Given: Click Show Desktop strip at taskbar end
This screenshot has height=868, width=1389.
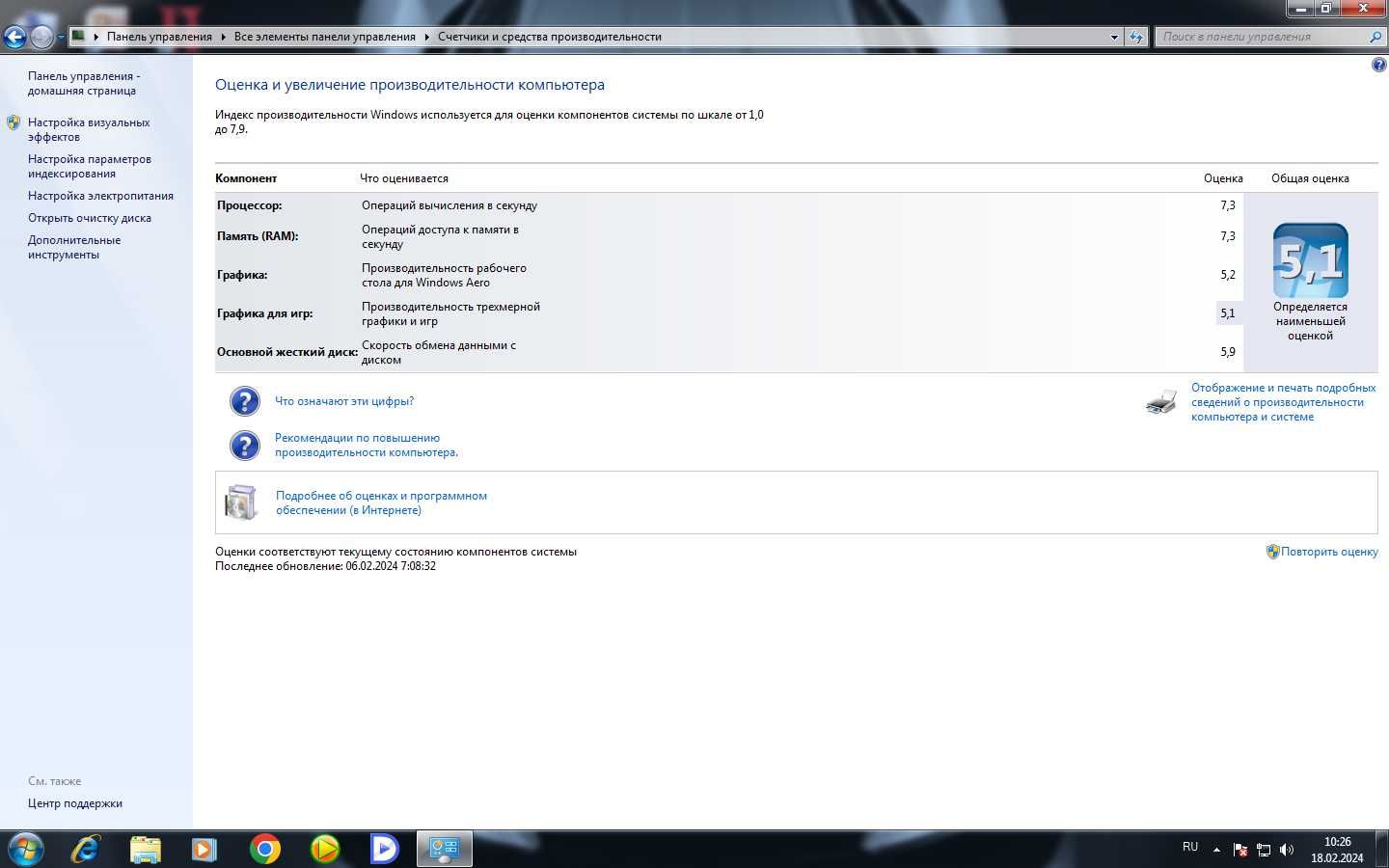Looking at the screenshot, I should pos(1381,849).
